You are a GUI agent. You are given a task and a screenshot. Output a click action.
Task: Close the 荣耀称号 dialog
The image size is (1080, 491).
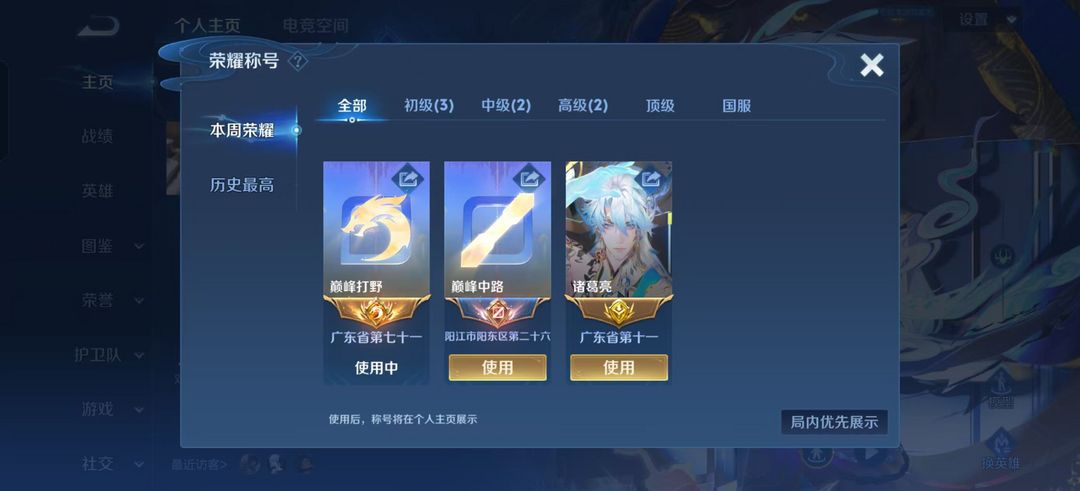coord(871,65)
